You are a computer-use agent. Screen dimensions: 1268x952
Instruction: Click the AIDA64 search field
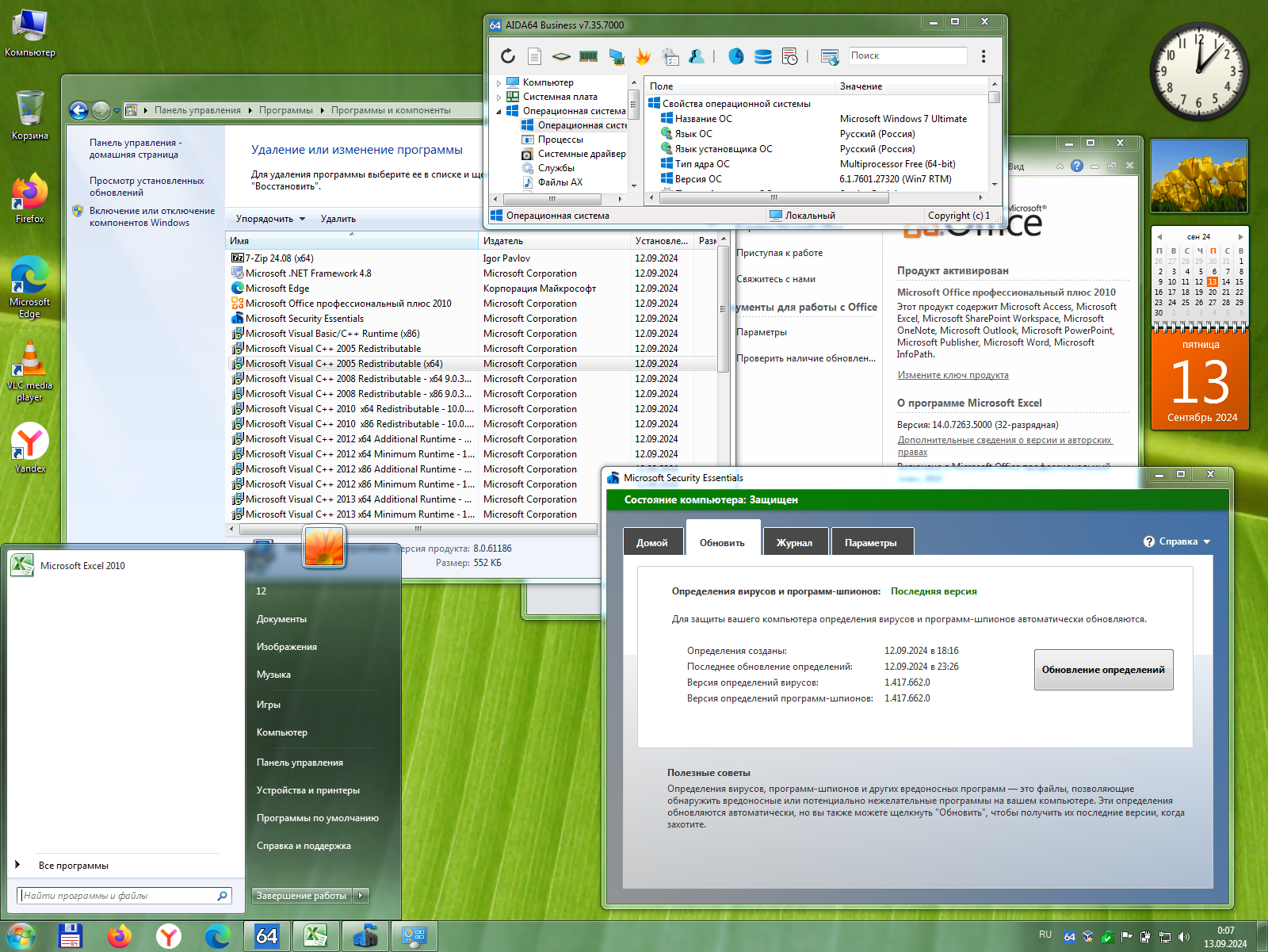pyautogui.click(x=907, y=55)
